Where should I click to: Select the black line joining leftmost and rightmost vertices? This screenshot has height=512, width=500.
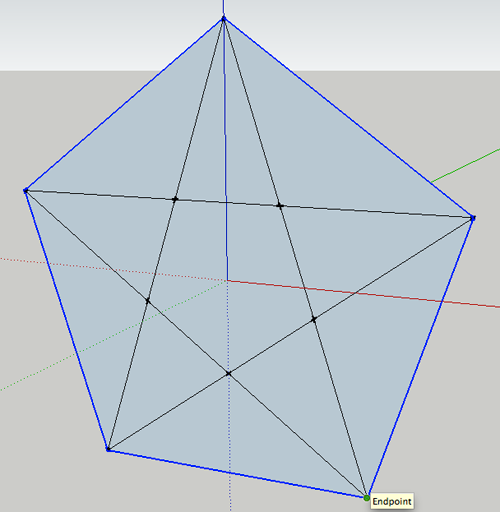pyautogui.click(x=249, y=204)
